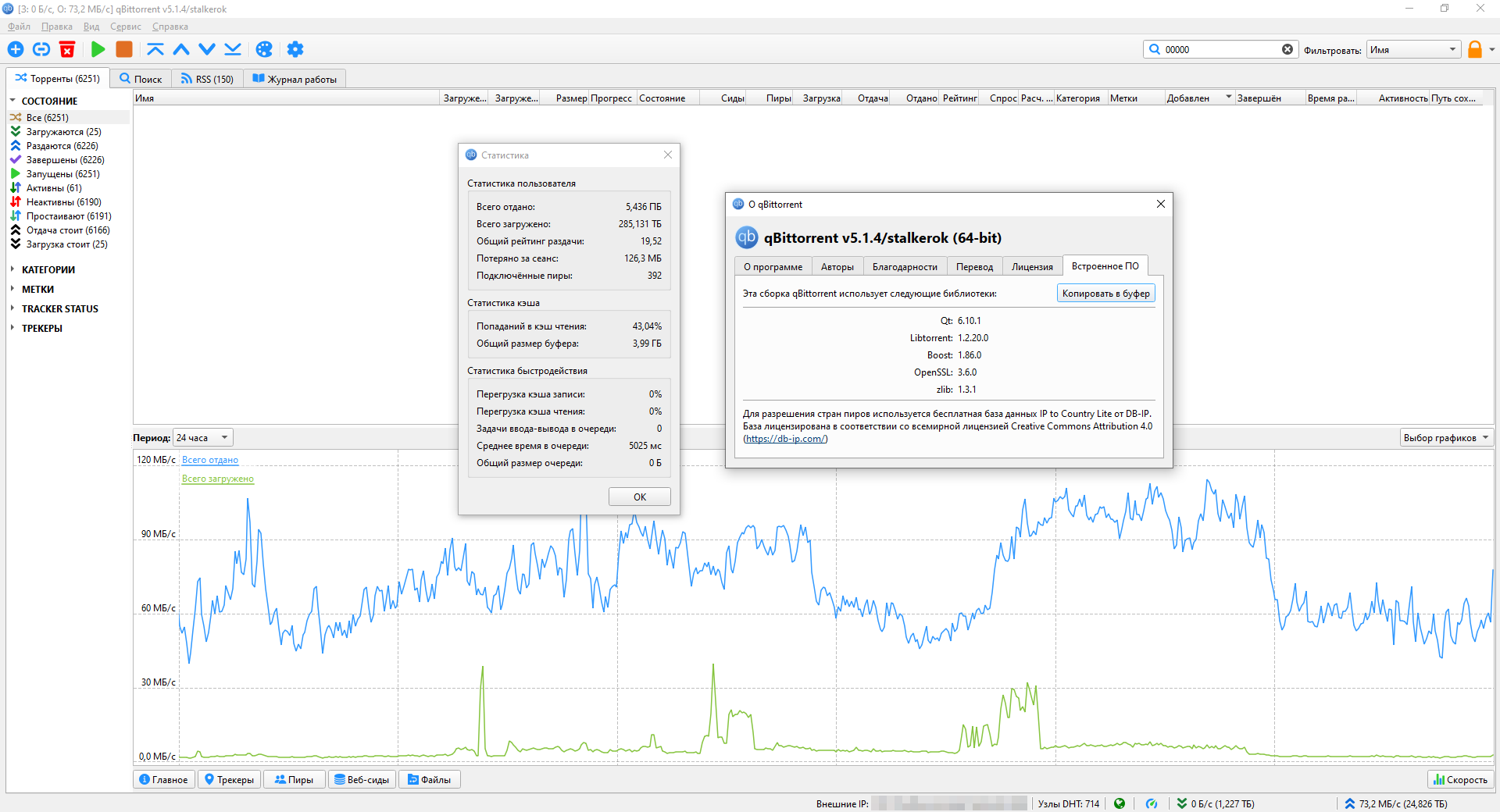Open the UI theme palette icon
This screenshot has height=812, width=1500.
click(x=264, y=49)
